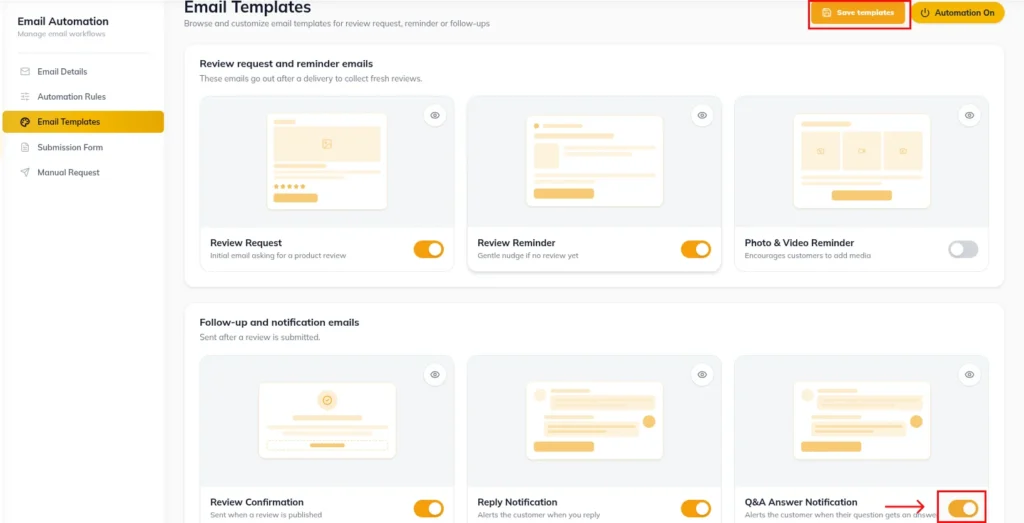Viewport: 1024px width, 523px height.
Task: Click 'Alerts the customer when you reply' text
Action: pos(537,515)
